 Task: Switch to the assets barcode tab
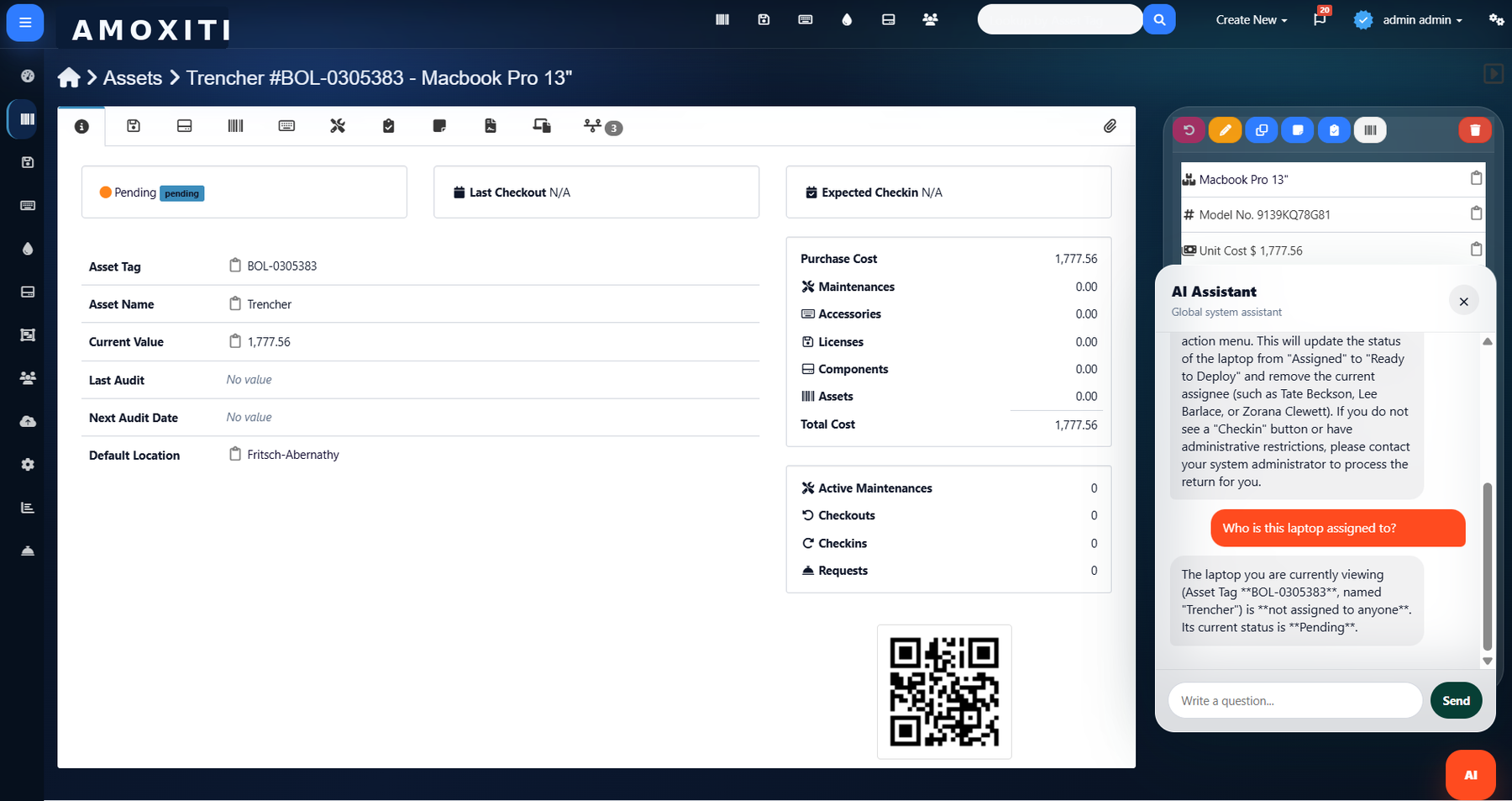(235, 126)
